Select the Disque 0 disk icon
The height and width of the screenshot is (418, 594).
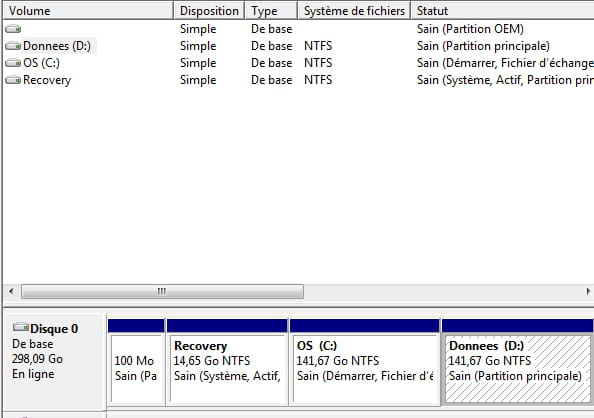[21, 327]
